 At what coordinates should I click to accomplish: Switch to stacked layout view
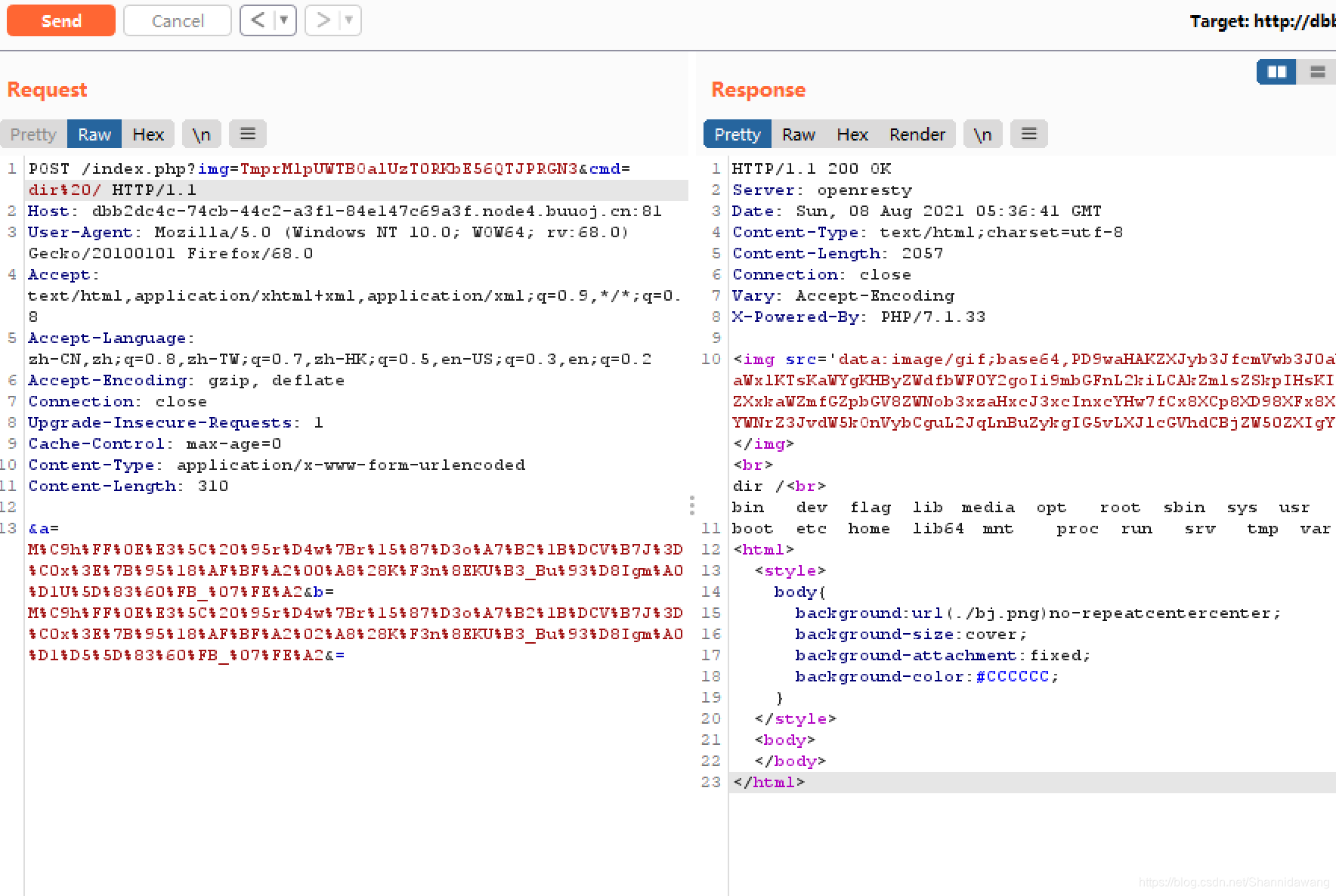1317,72
